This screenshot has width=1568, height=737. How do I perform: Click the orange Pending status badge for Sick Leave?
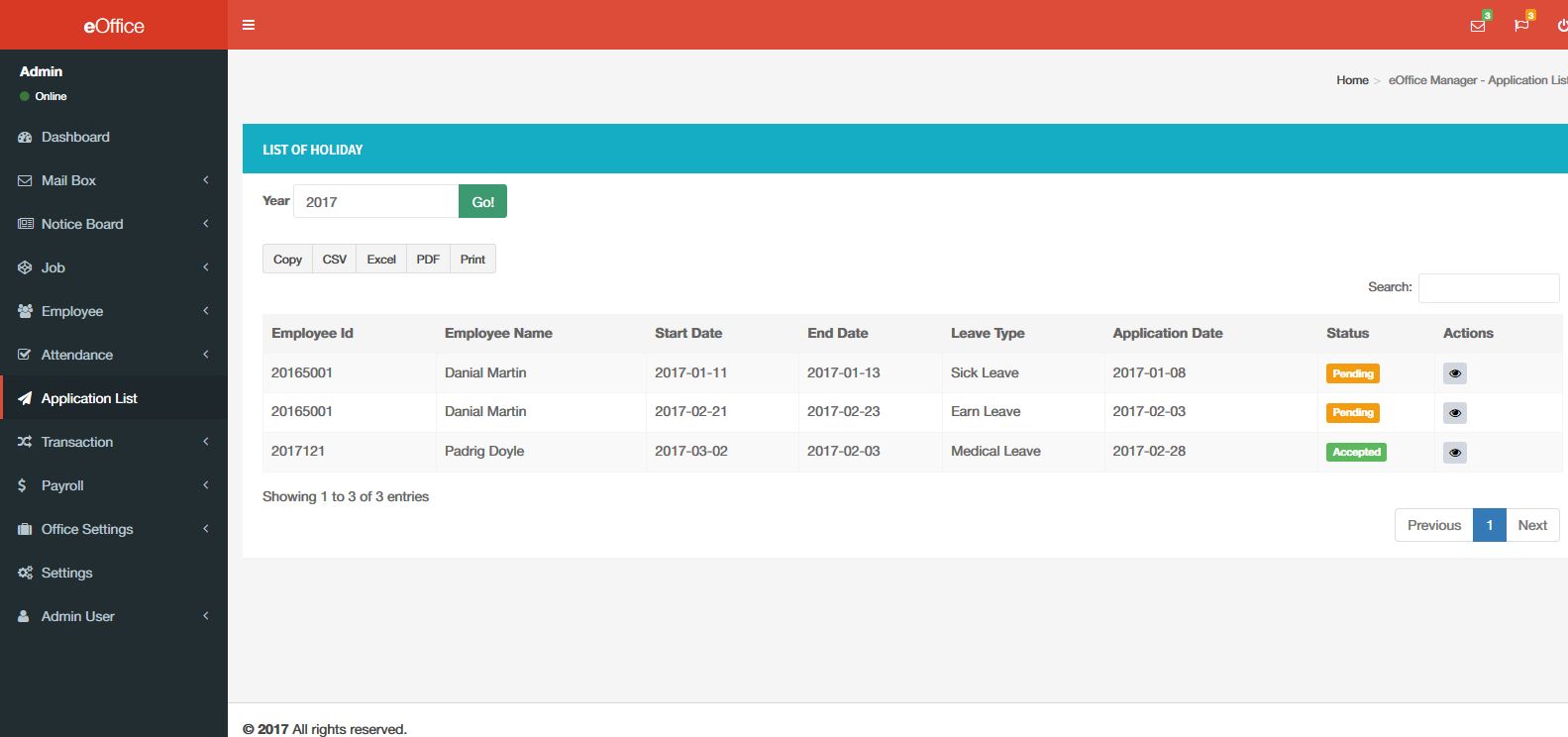(x=1353, y=373)
